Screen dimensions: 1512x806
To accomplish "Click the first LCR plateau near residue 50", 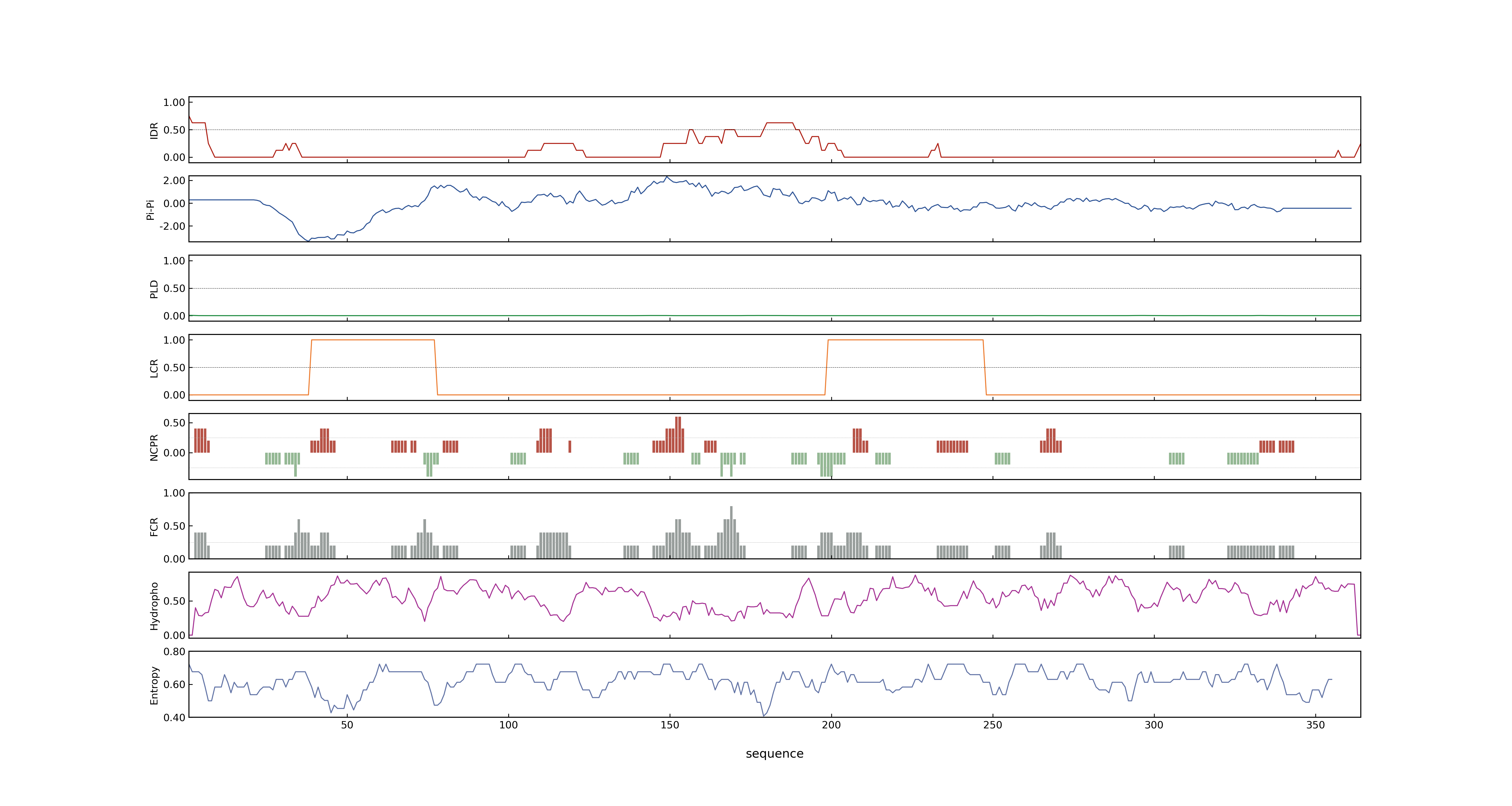I will click(x=373, y=340).
